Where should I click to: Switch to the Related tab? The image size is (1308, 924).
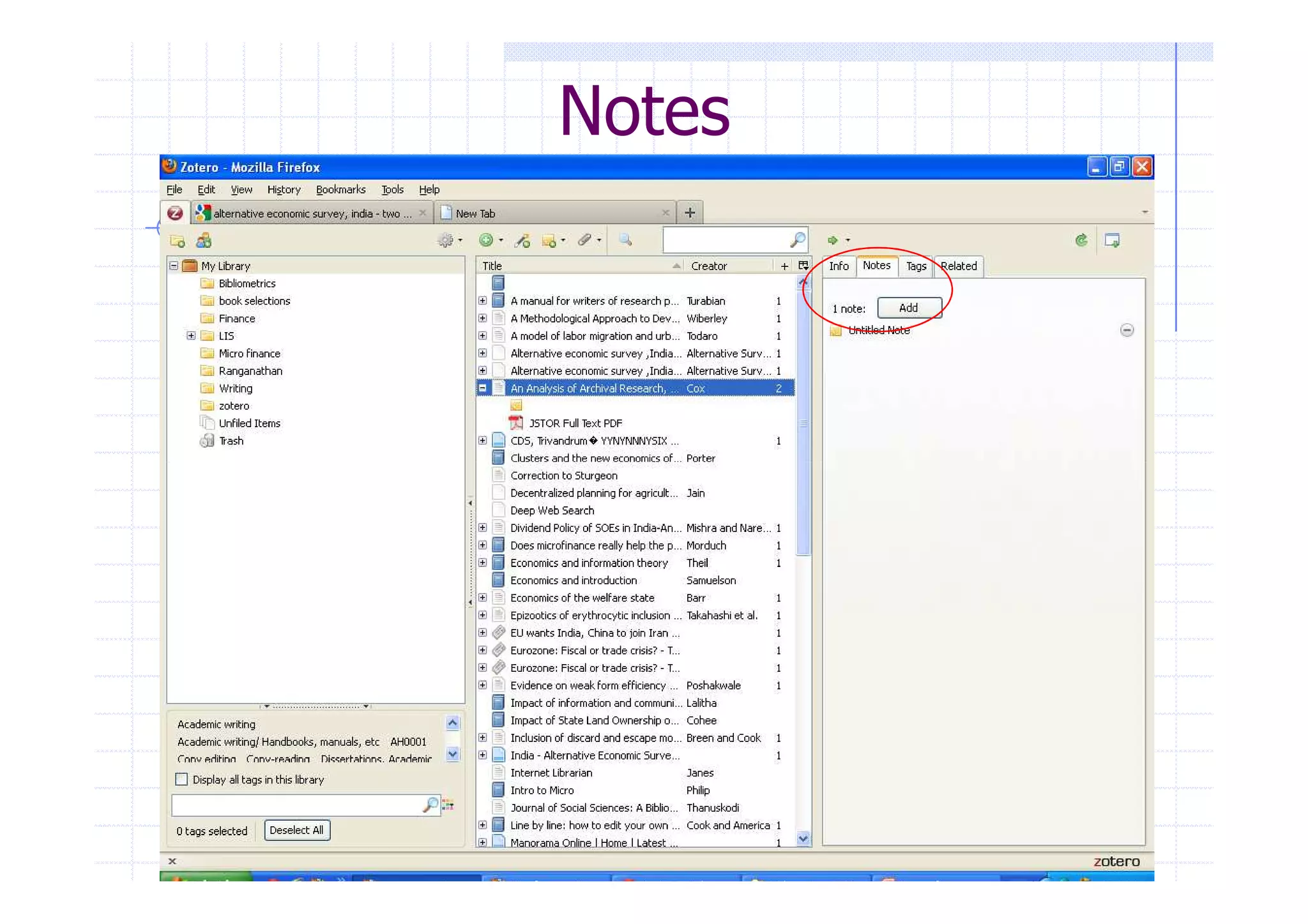(959, 266)
